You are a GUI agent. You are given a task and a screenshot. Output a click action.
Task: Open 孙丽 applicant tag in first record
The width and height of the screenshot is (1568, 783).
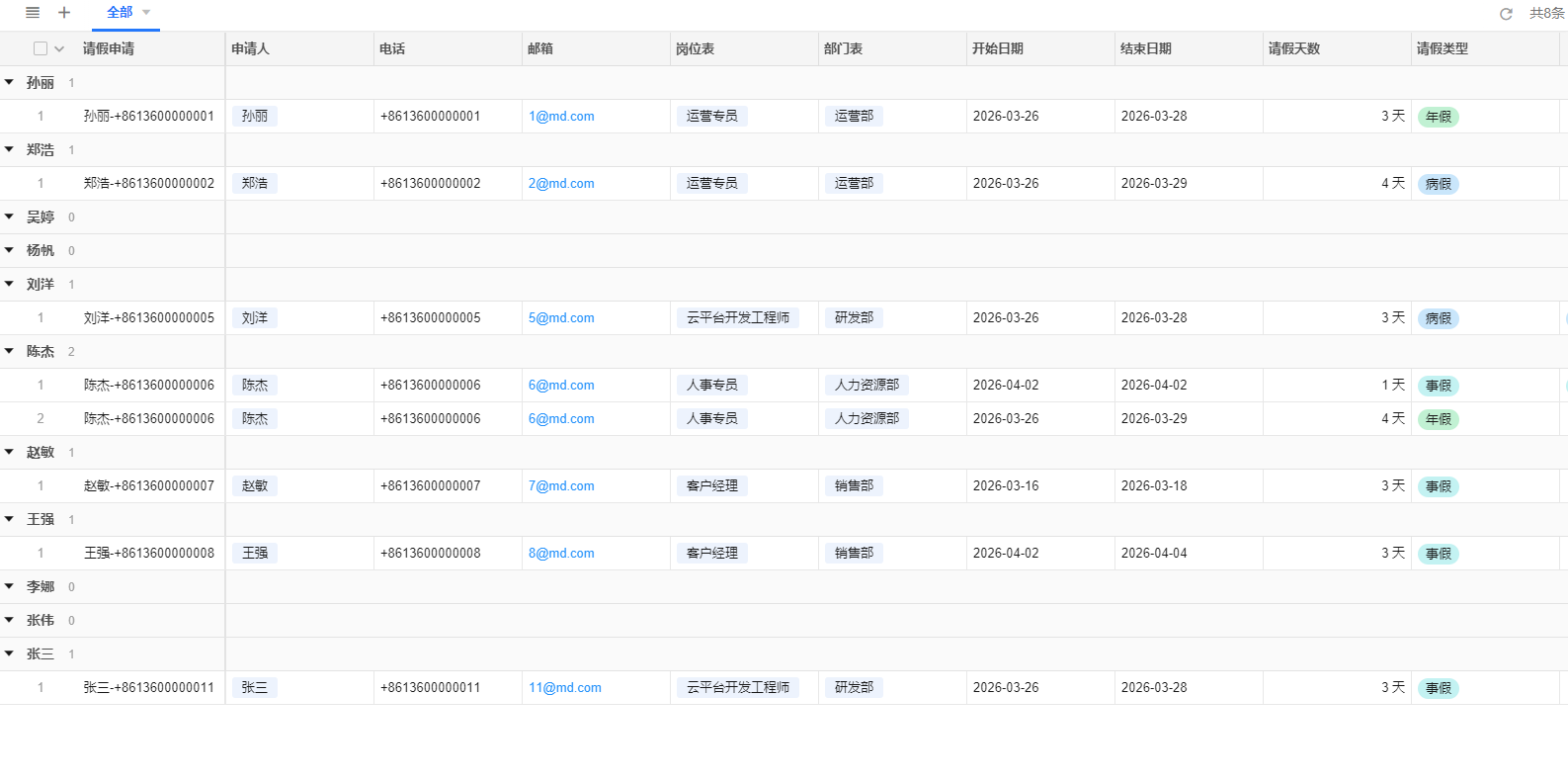pos(255,117)
